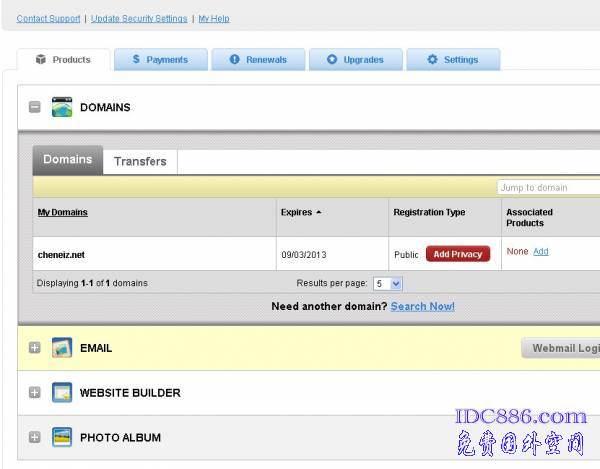Open the Payments tab
600x469 pixels.
160,60
